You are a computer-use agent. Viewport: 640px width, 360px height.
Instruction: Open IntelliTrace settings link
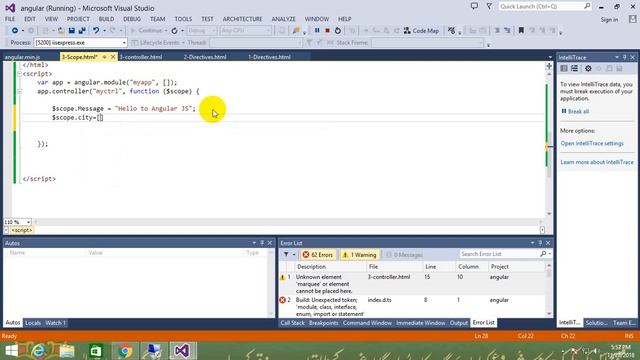pyautogui.click(x=592, y=143)
